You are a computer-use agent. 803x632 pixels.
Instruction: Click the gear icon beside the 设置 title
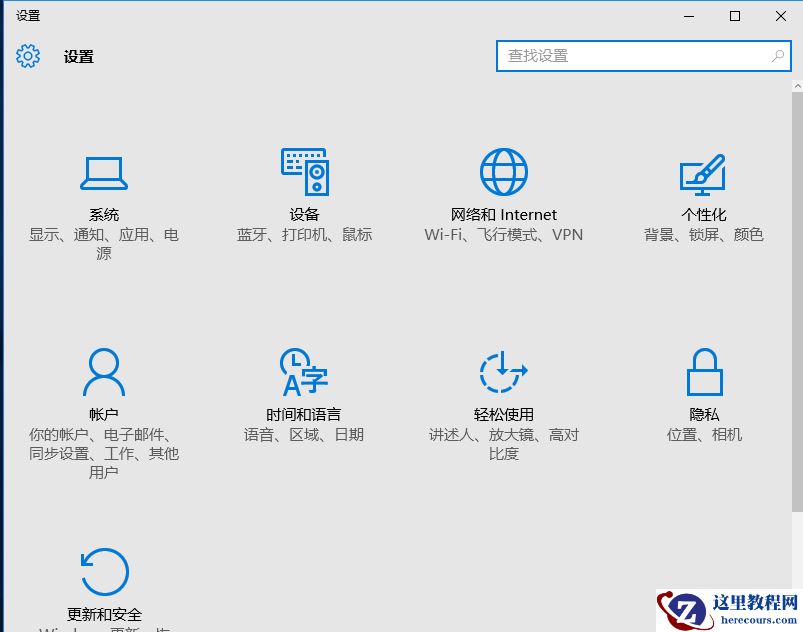[28, 57]
